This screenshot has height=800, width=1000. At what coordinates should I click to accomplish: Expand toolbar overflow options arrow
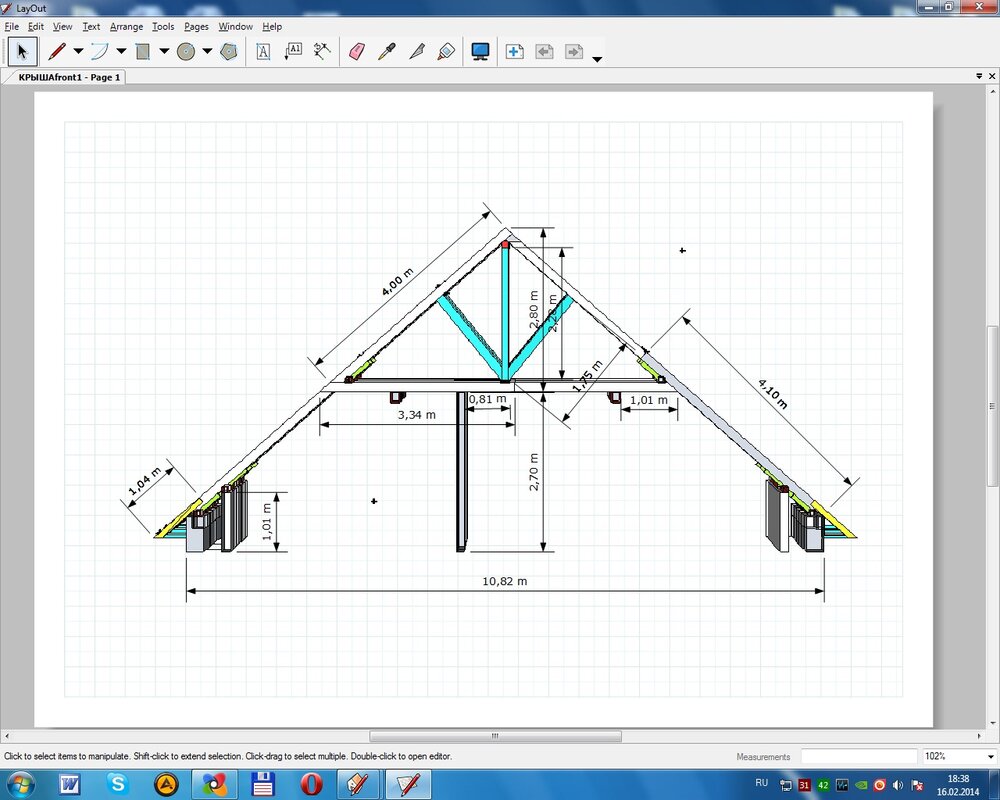(x=597, y=59)
